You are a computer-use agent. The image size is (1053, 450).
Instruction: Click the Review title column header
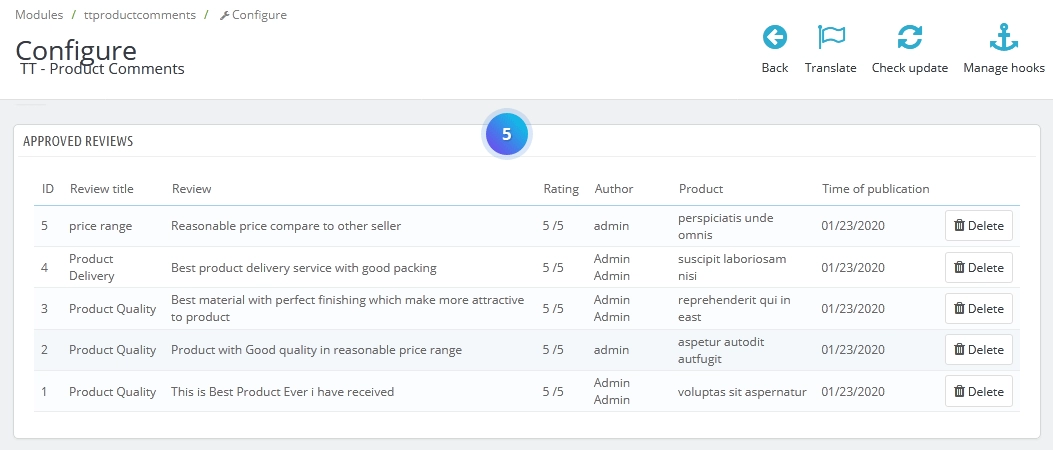point(101,189)
